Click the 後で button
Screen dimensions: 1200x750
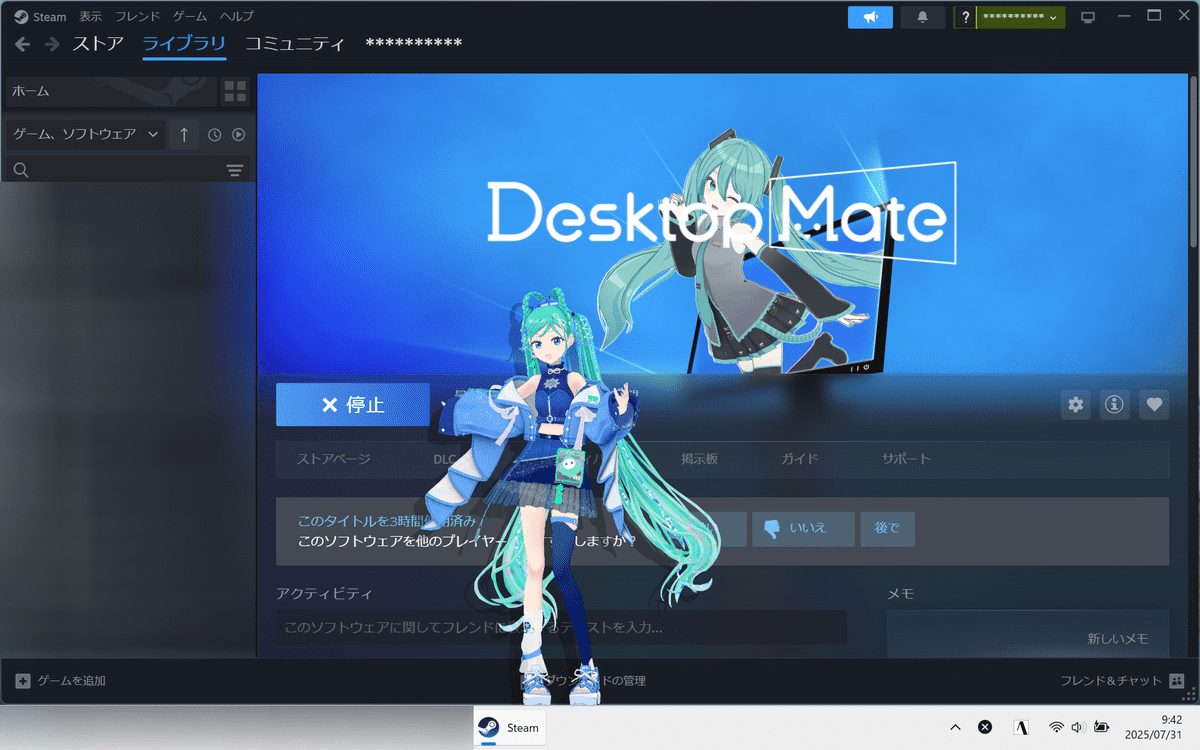click(x=887, y=529)
